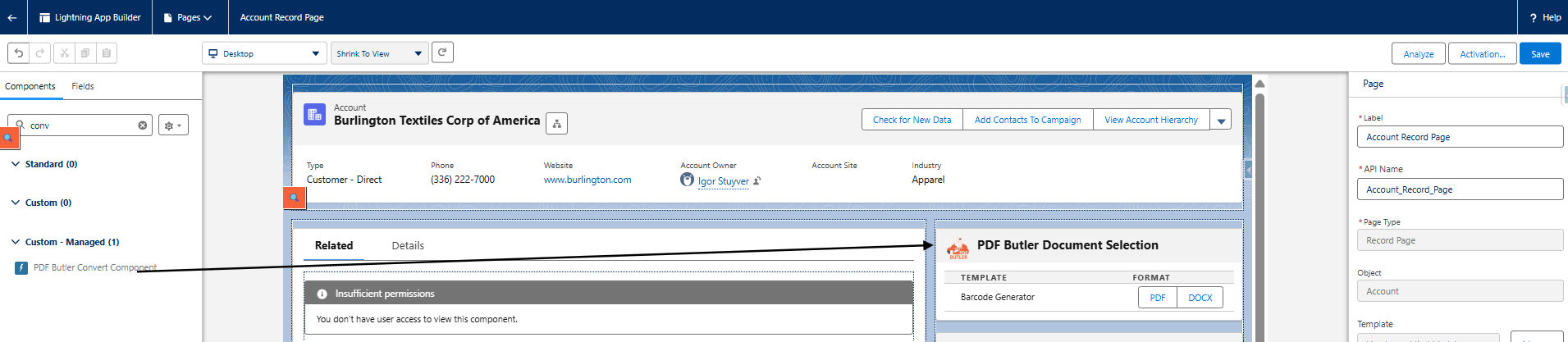Click Barcode Generator template row
Image resolution: width=1568 pixels, height=342 pixels.
coord(1089,298)
